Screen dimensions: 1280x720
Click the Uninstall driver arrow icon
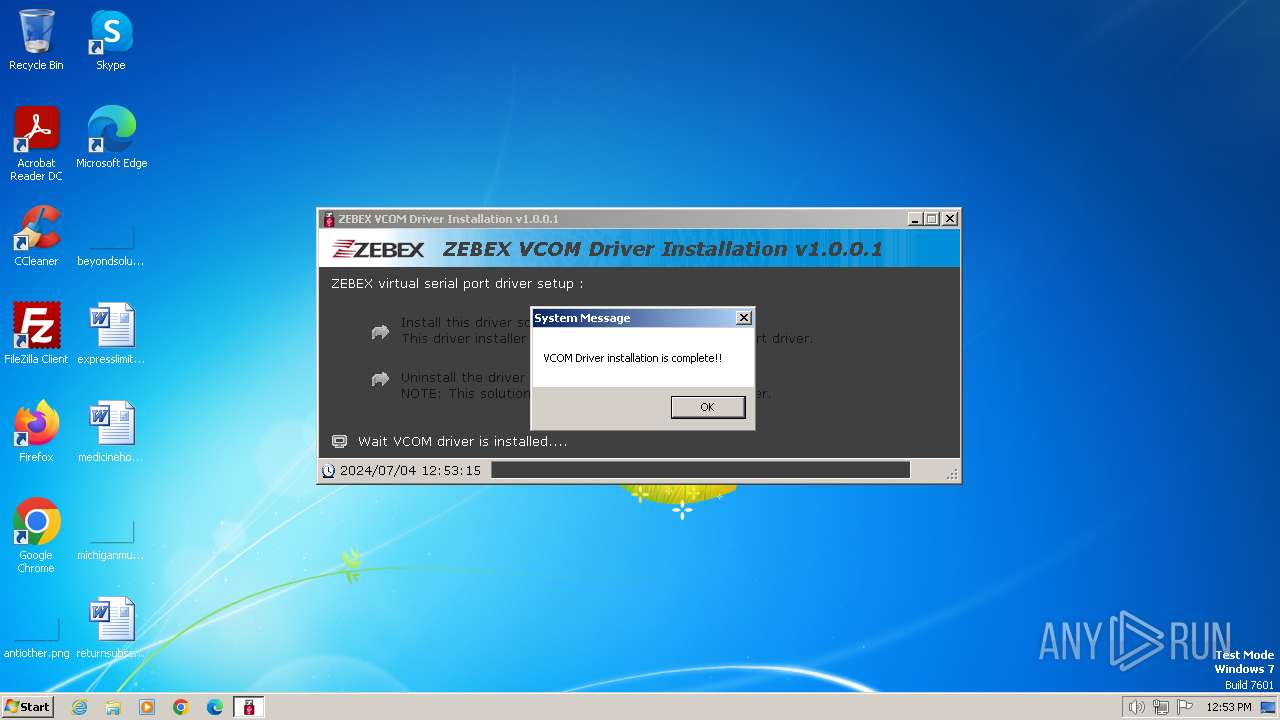click(380, 379)
